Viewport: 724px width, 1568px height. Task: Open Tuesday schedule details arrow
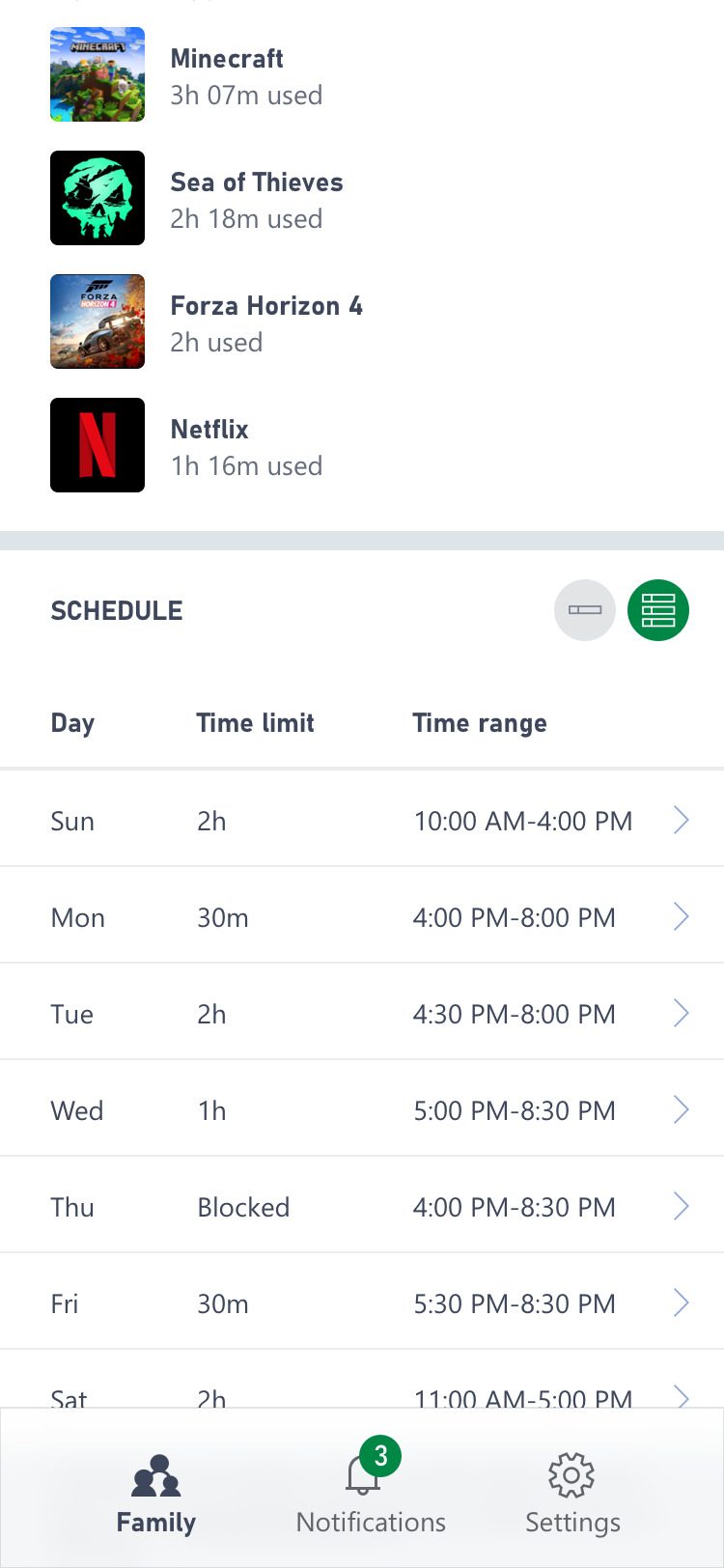[681, 1014]
